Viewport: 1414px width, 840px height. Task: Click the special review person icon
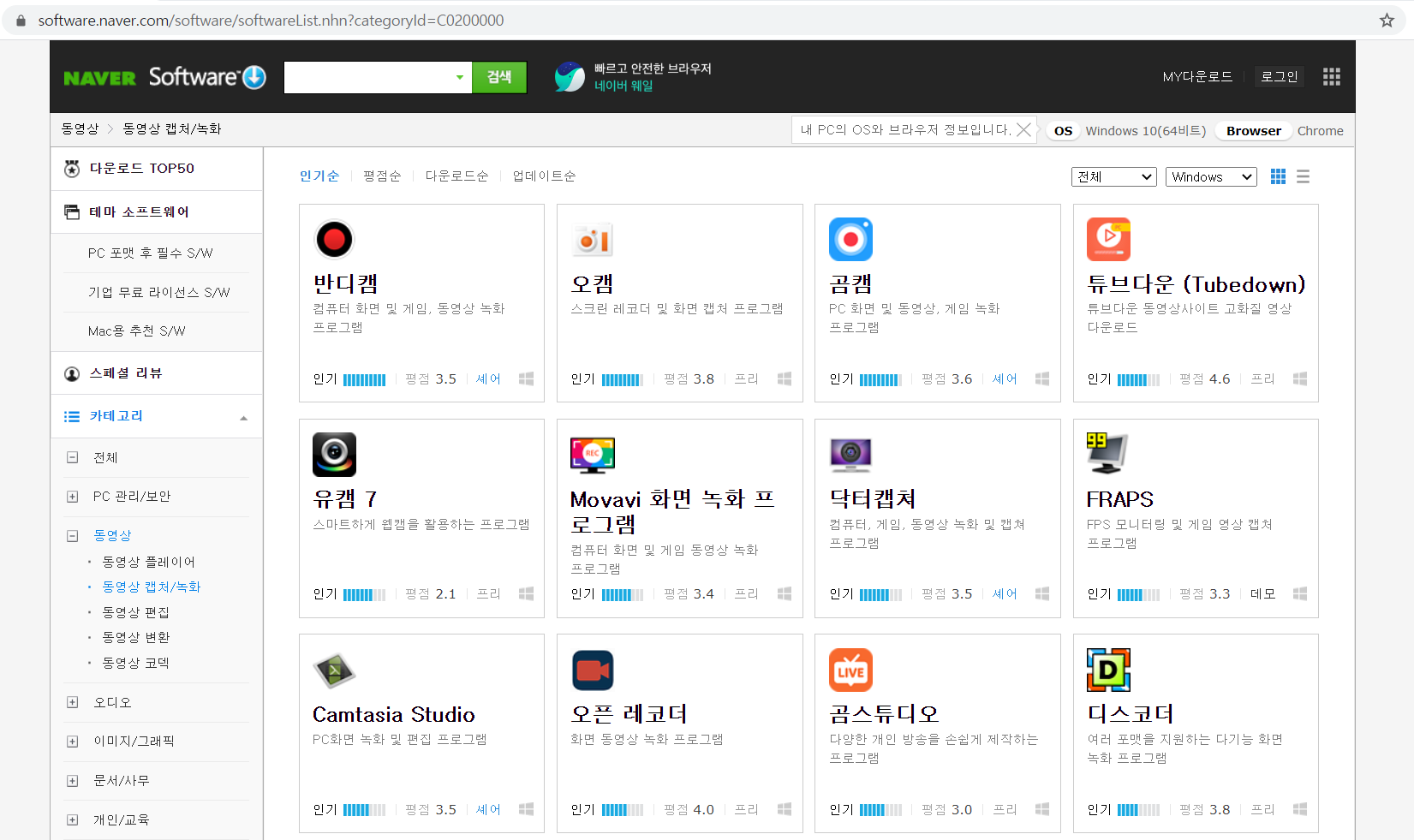(x=72, y=373)
